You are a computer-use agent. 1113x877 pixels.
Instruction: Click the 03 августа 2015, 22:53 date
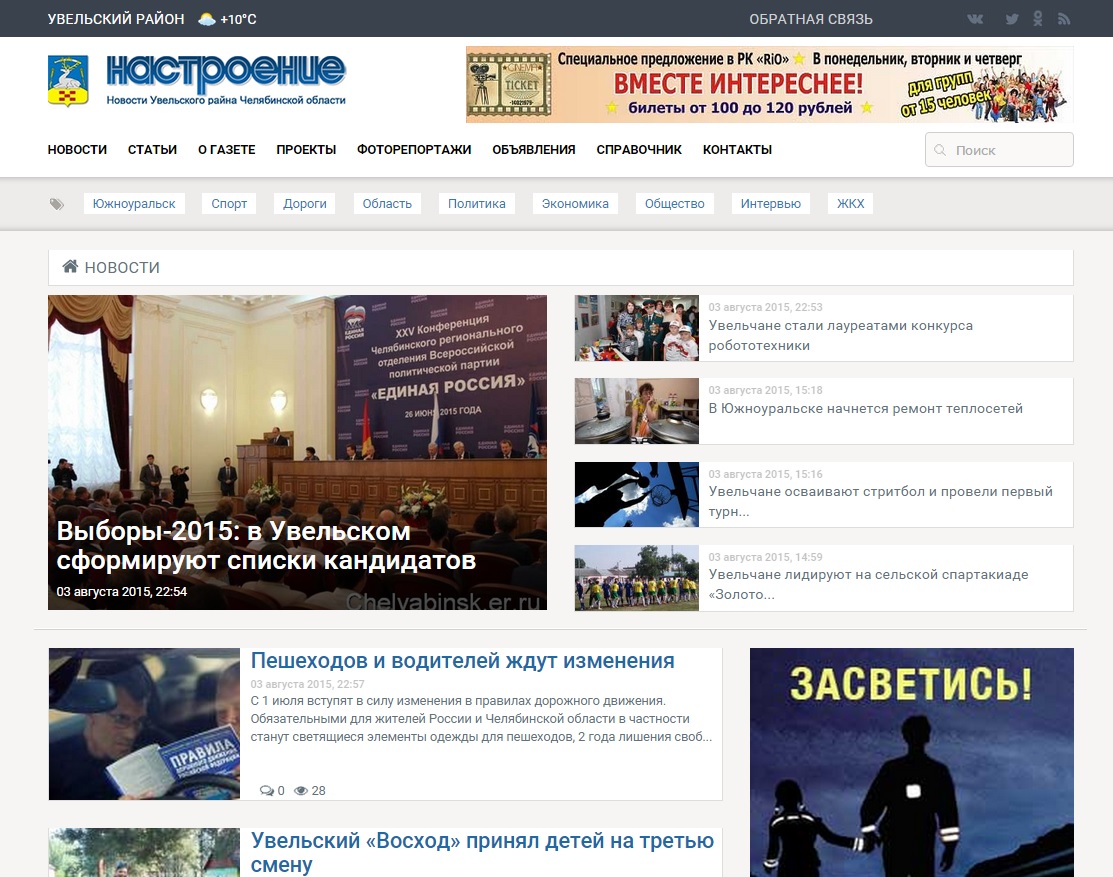point(765,307)
